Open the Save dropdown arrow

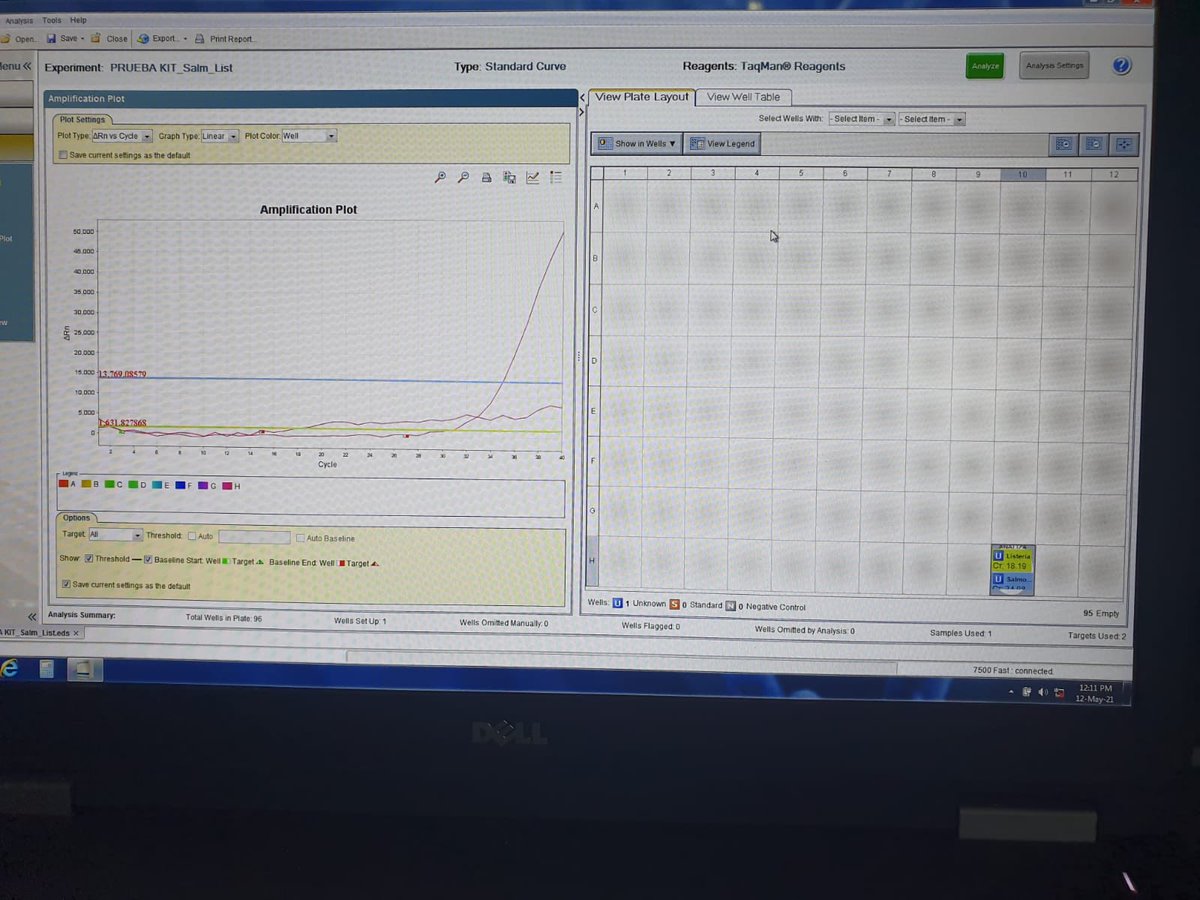coord(82,39)
